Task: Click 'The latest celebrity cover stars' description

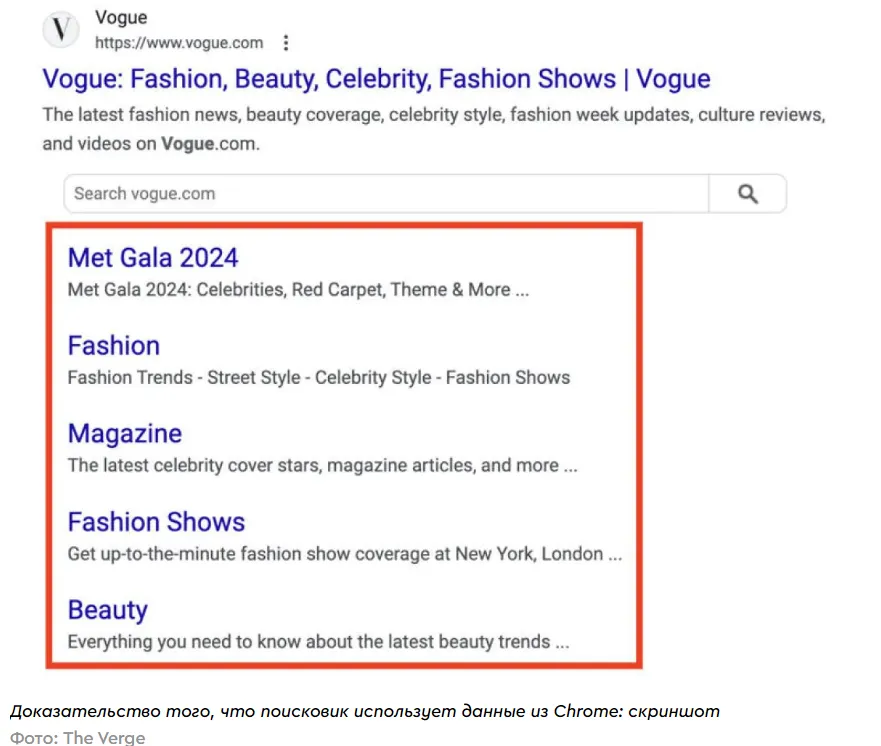Action: (x=322, y=466)
